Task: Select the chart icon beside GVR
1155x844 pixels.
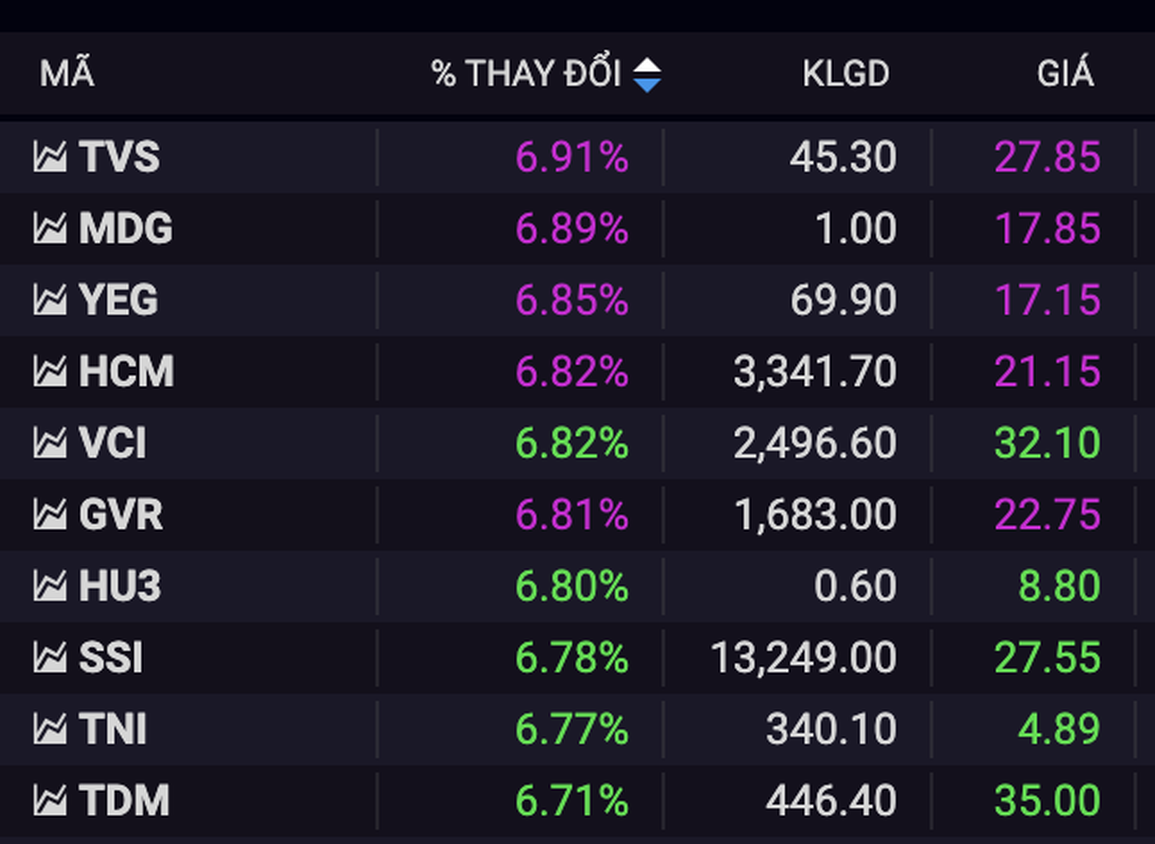Action: (x=50, y=515)
